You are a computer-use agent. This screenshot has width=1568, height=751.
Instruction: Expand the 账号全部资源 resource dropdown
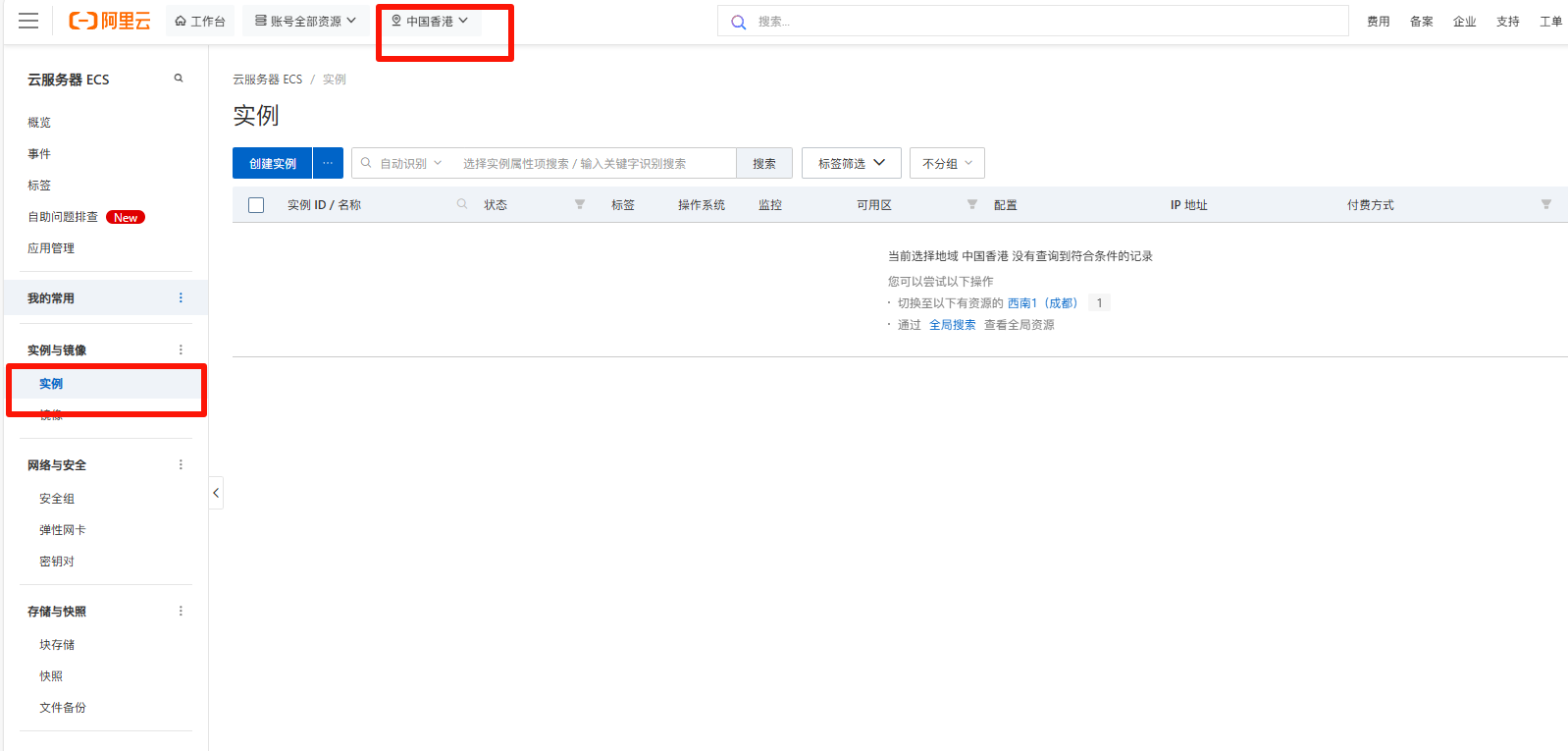(305, 21)
